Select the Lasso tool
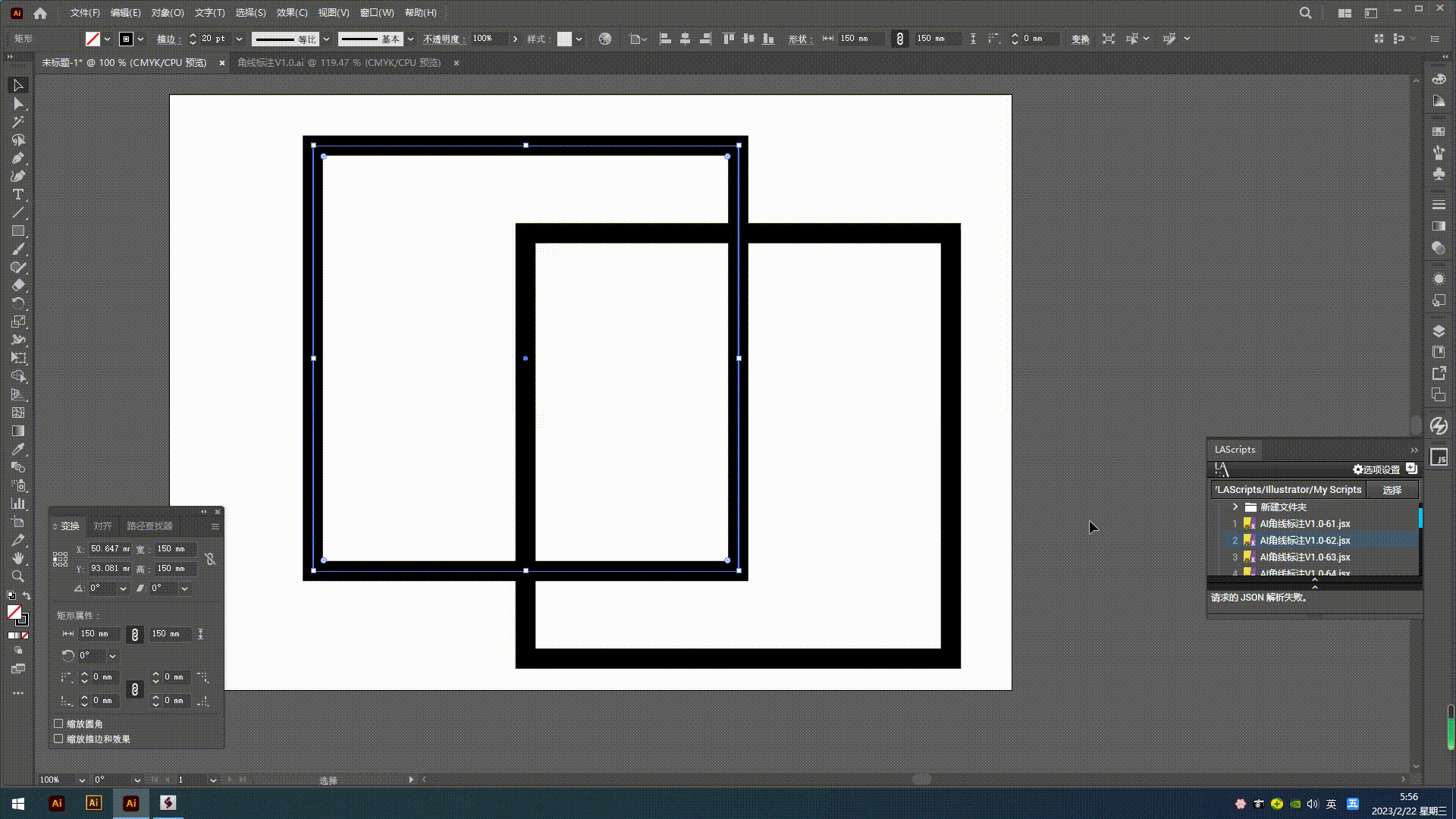The width and height of the screenshot is (1456, 819). coord(18,140)
